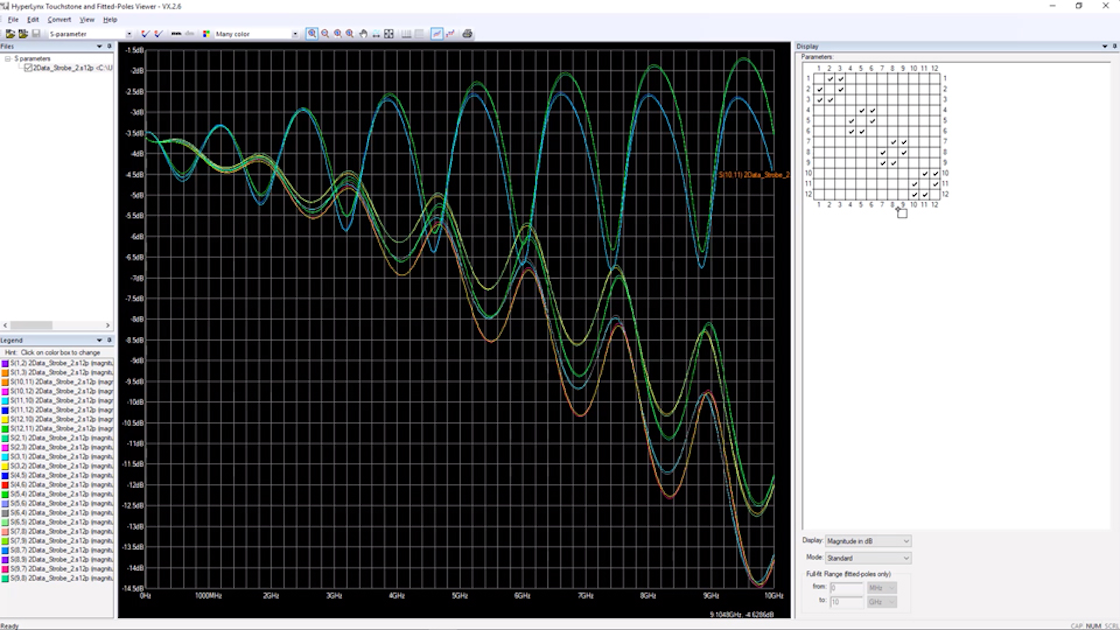1120x630 pixels.
Task: Collapse the S parameters tree node
Action: click(8, 59)
